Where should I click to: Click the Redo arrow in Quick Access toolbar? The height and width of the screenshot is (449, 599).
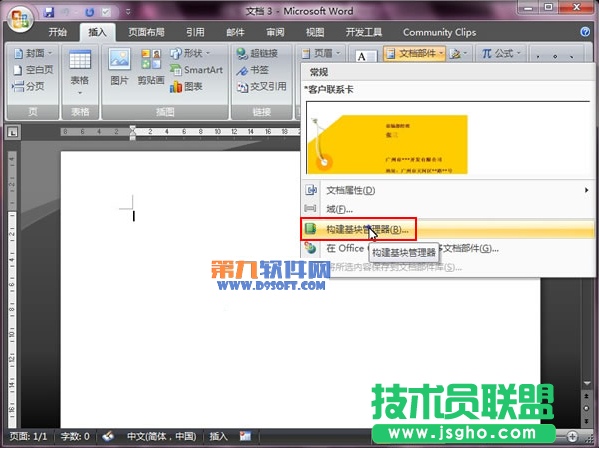(x=90, y=12)
